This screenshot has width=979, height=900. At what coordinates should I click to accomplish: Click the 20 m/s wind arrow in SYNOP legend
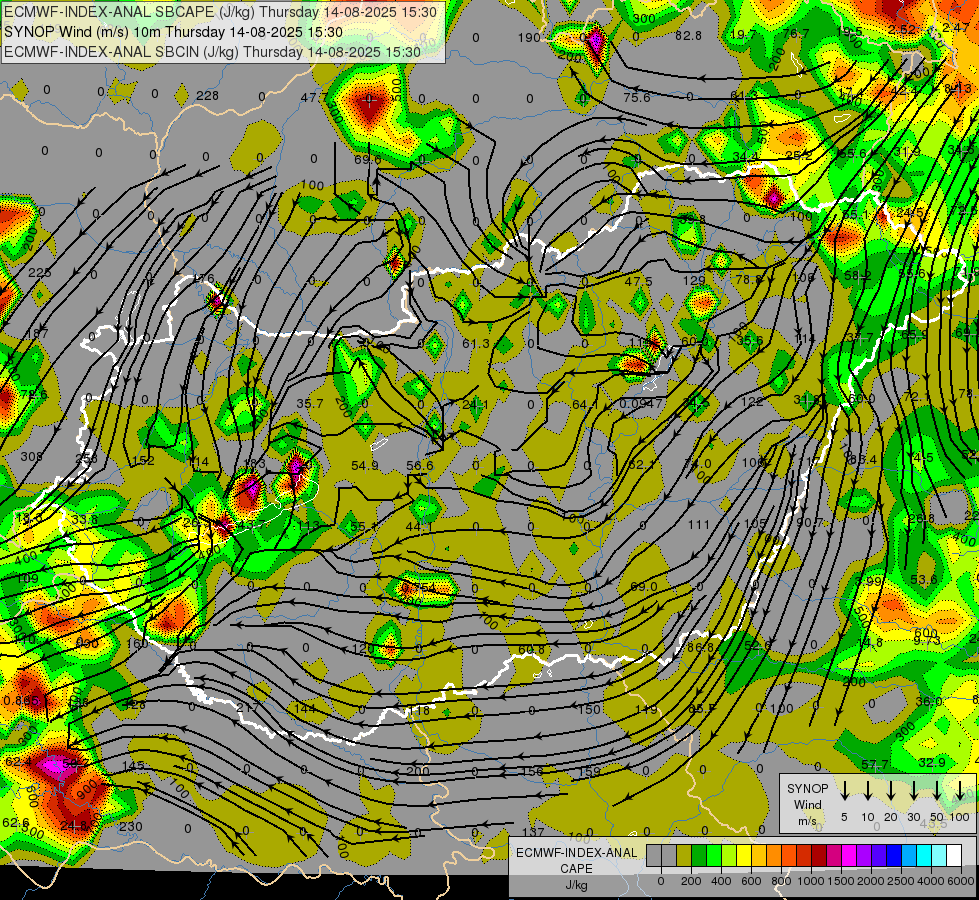(891, 790)
